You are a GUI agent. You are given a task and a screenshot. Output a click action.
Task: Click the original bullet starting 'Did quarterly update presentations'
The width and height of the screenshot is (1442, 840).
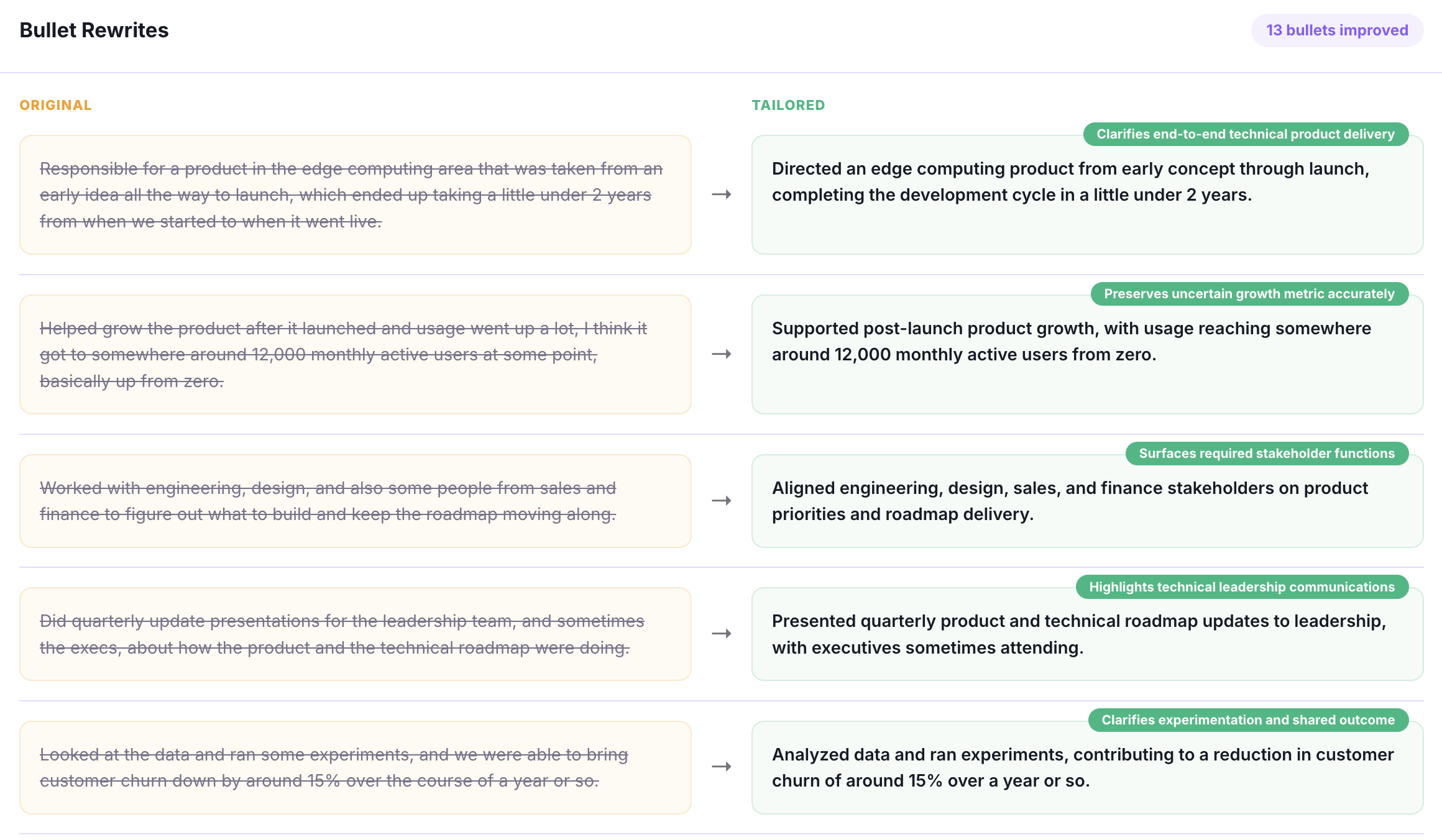pos(355,634)
